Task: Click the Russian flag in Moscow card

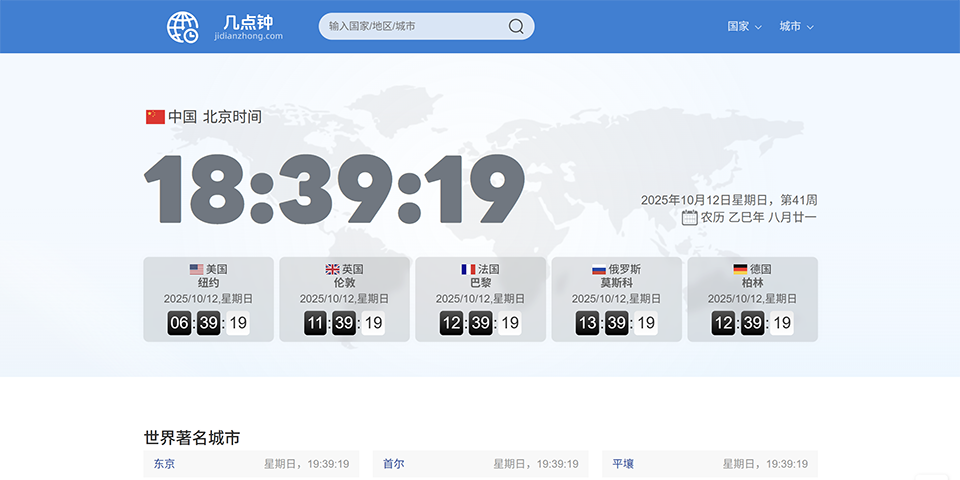Action: click(599, 269)
